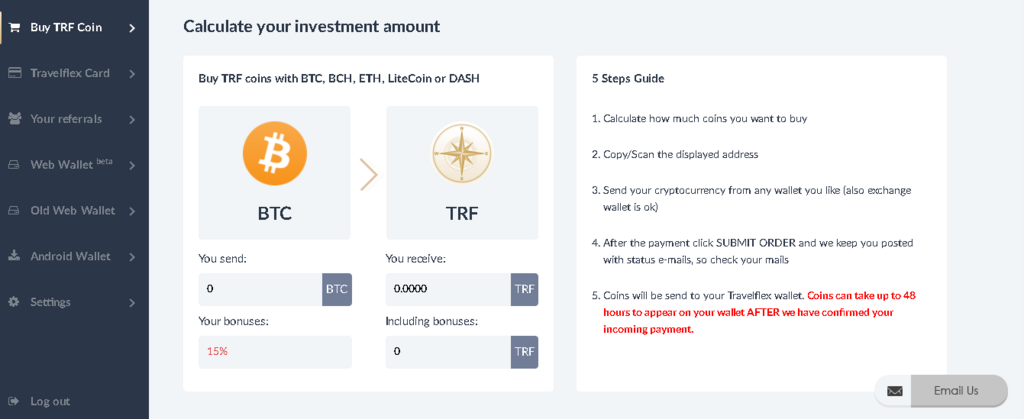Viewport: 1024px width, 419px height.
Task: Click the shopping cart icon beside Buy TRF Coin
Action: [x=14, y=28]
